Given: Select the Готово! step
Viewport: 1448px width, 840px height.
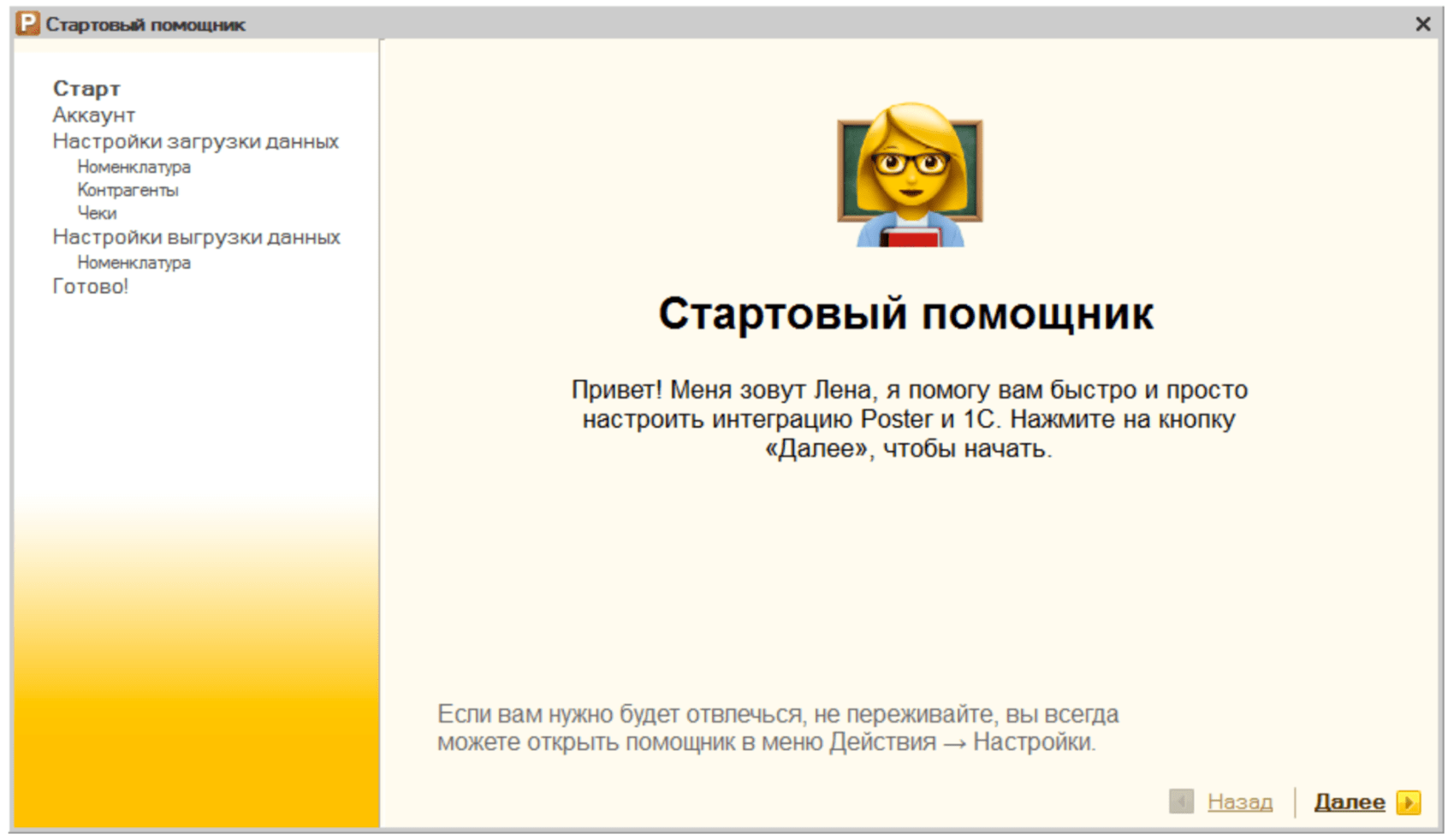Looking at the screenshot, I should point(90,287).
